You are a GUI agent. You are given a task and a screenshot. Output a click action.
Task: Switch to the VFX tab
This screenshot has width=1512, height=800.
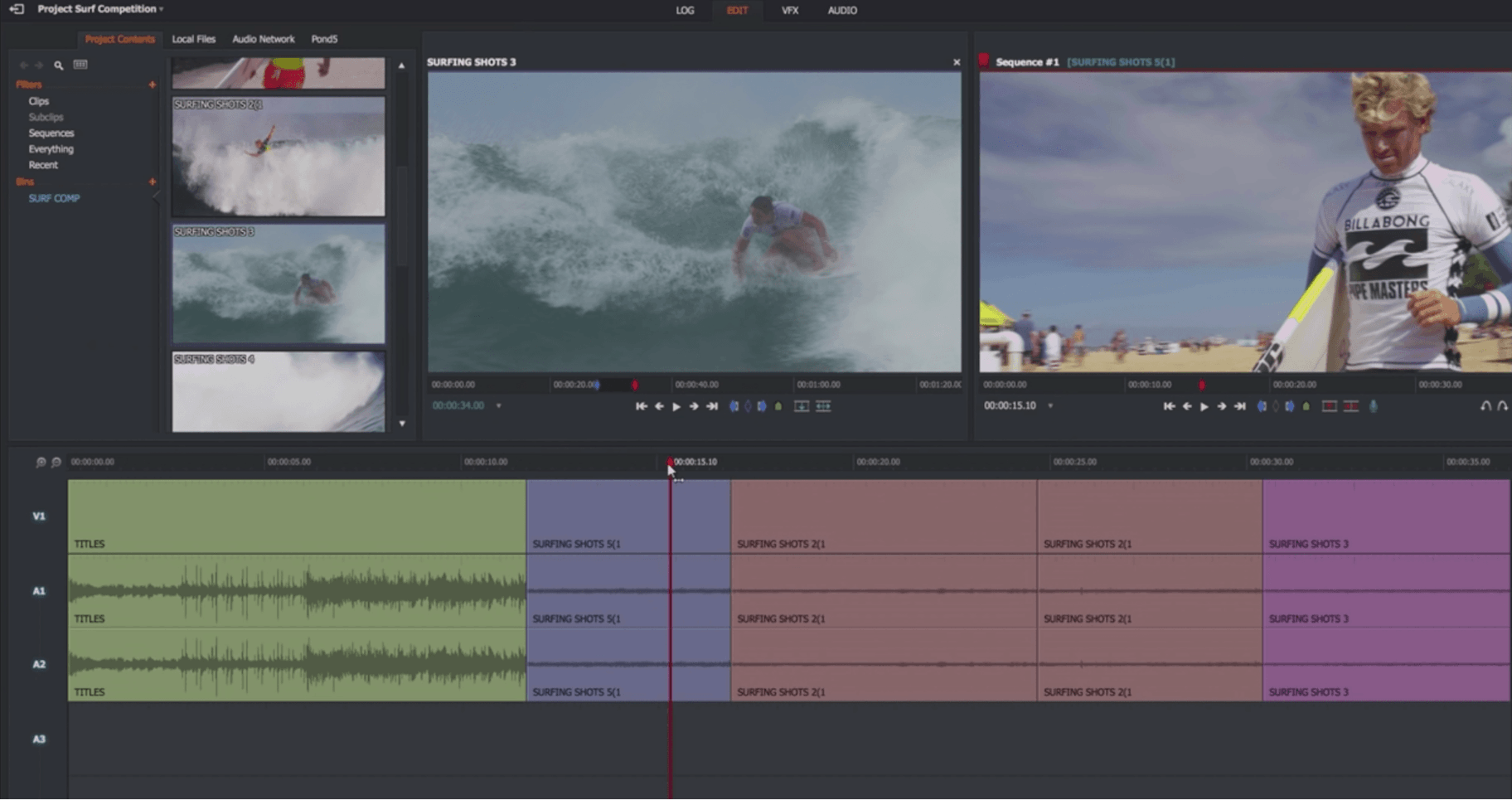789,11
